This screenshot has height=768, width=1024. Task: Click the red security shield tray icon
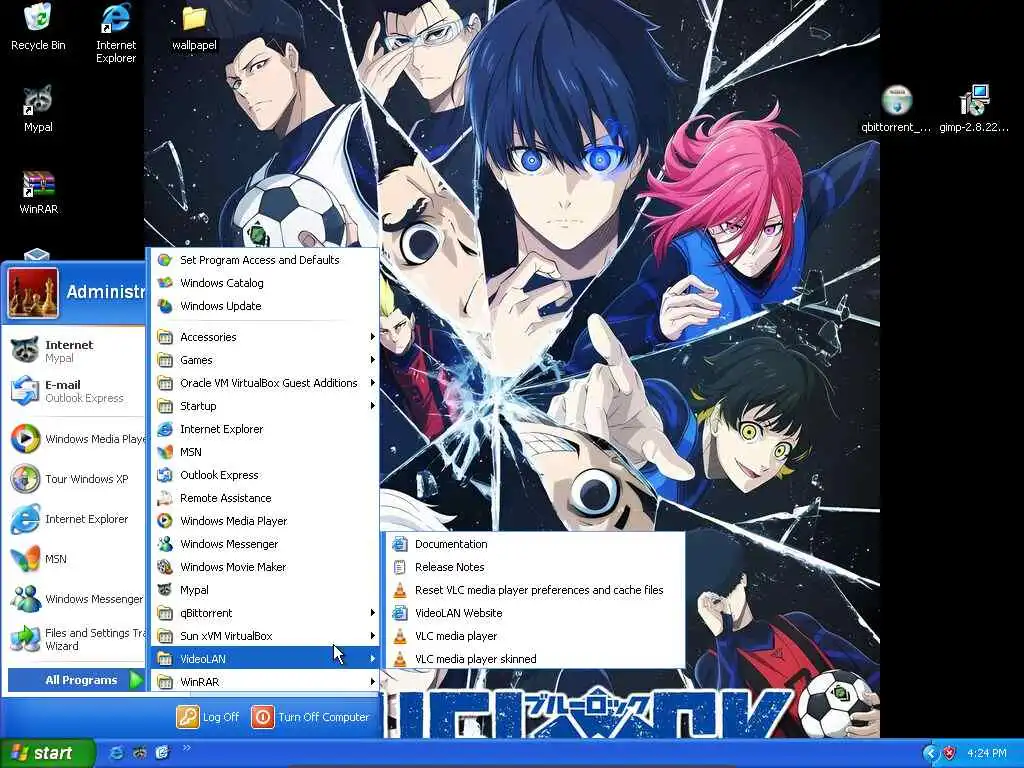pyautogui.click(x=950, y=754)
